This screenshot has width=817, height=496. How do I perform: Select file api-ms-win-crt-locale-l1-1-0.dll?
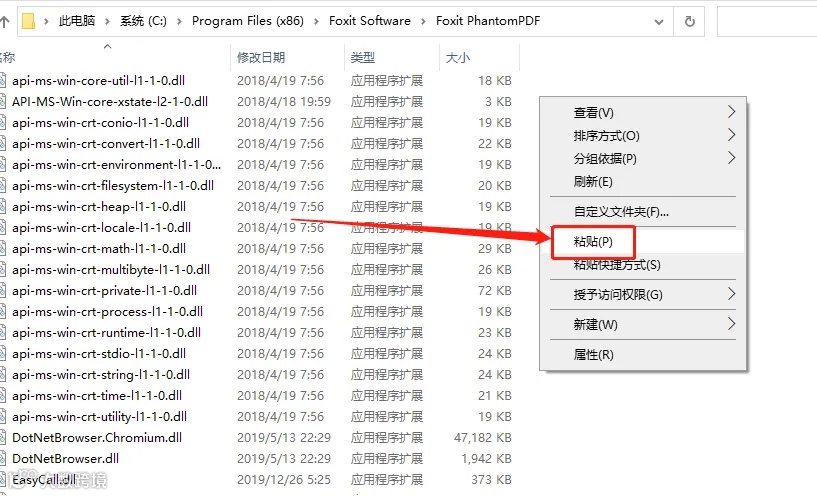[102, 228]
